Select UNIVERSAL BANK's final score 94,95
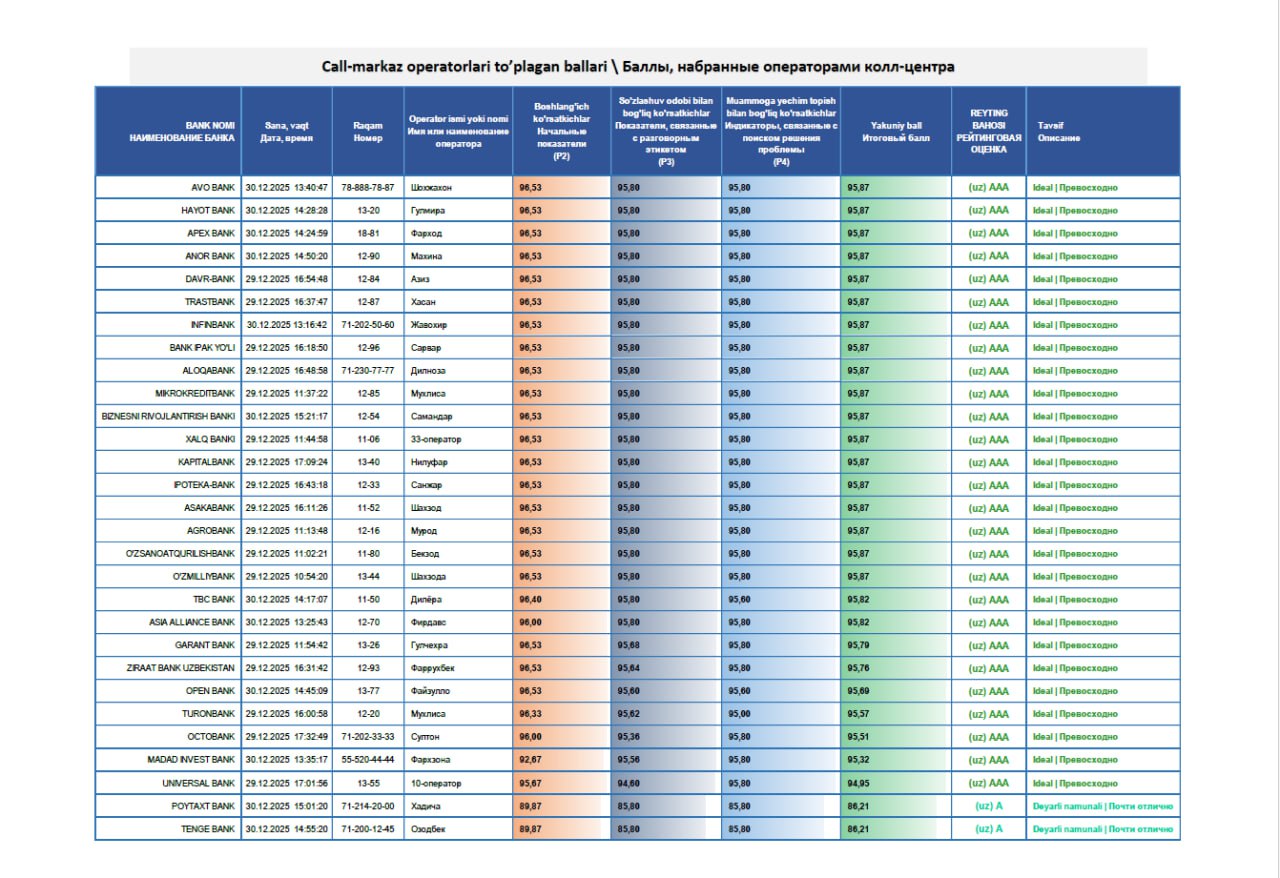This screenshot has width=1280, height=878. pos(858,783)
